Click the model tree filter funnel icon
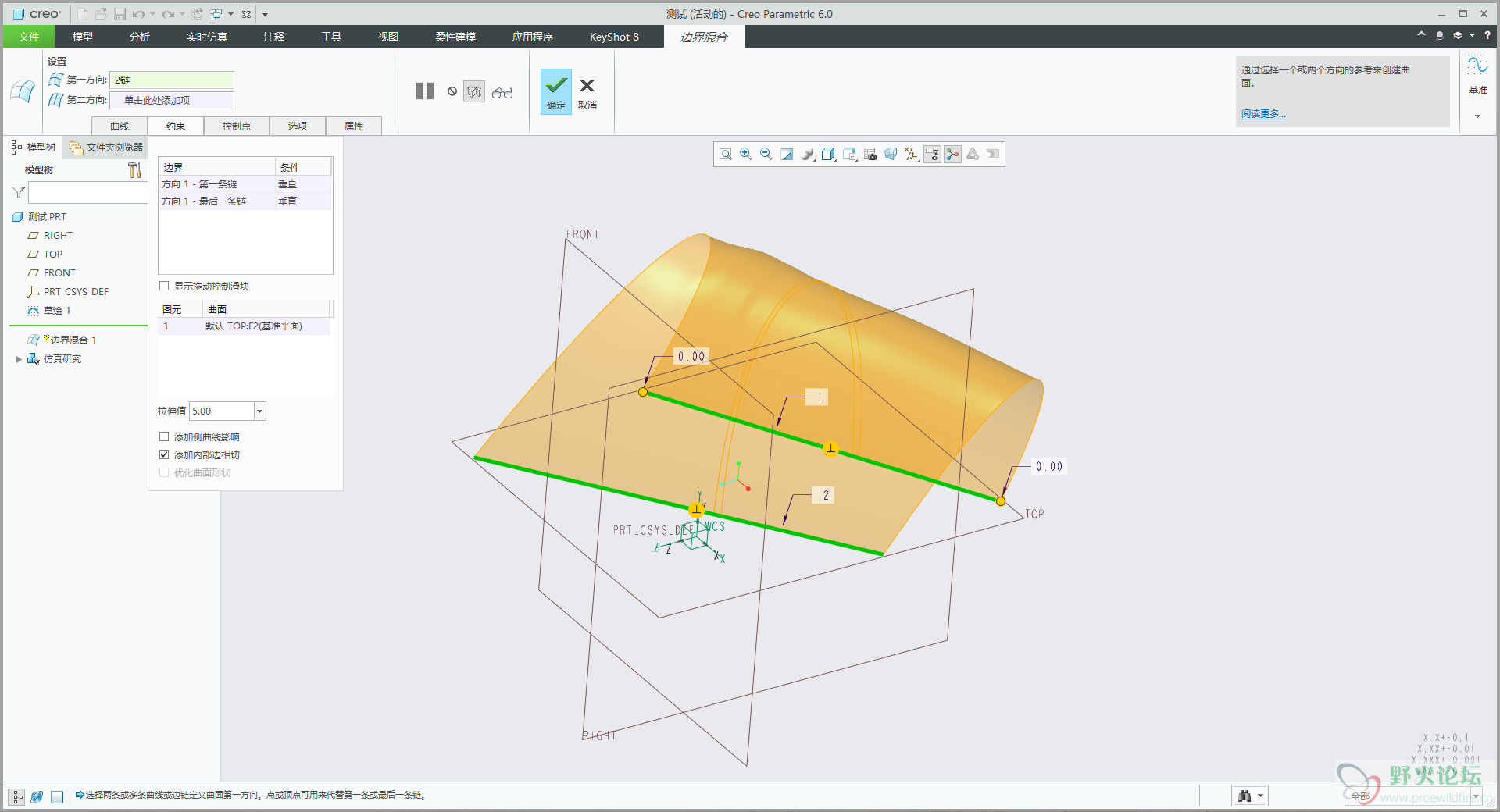The image size is (1500, 812). point(19,192)
